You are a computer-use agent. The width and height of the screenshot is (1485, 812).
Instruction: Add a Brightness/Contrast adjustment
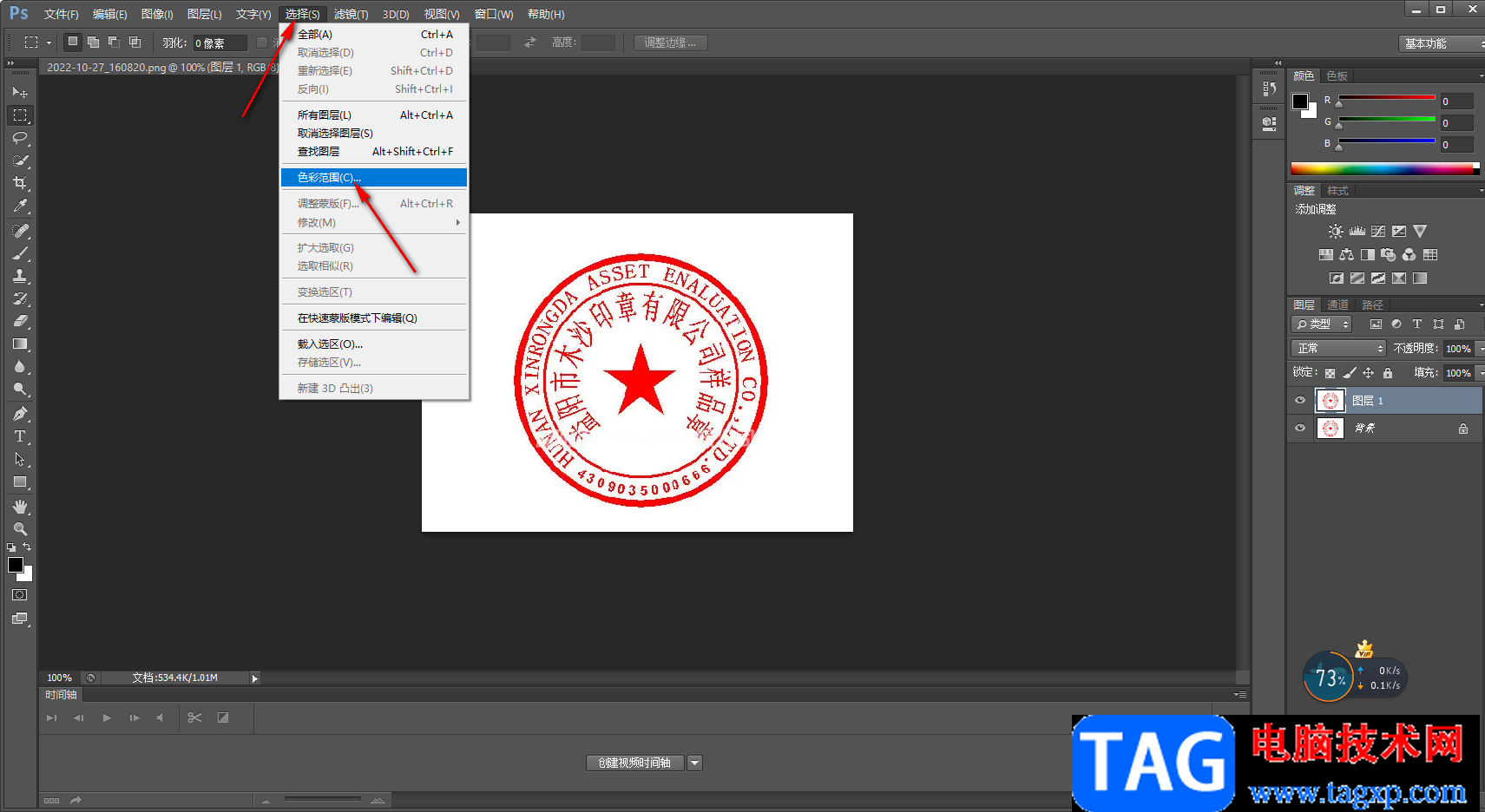coord(1336,232)
